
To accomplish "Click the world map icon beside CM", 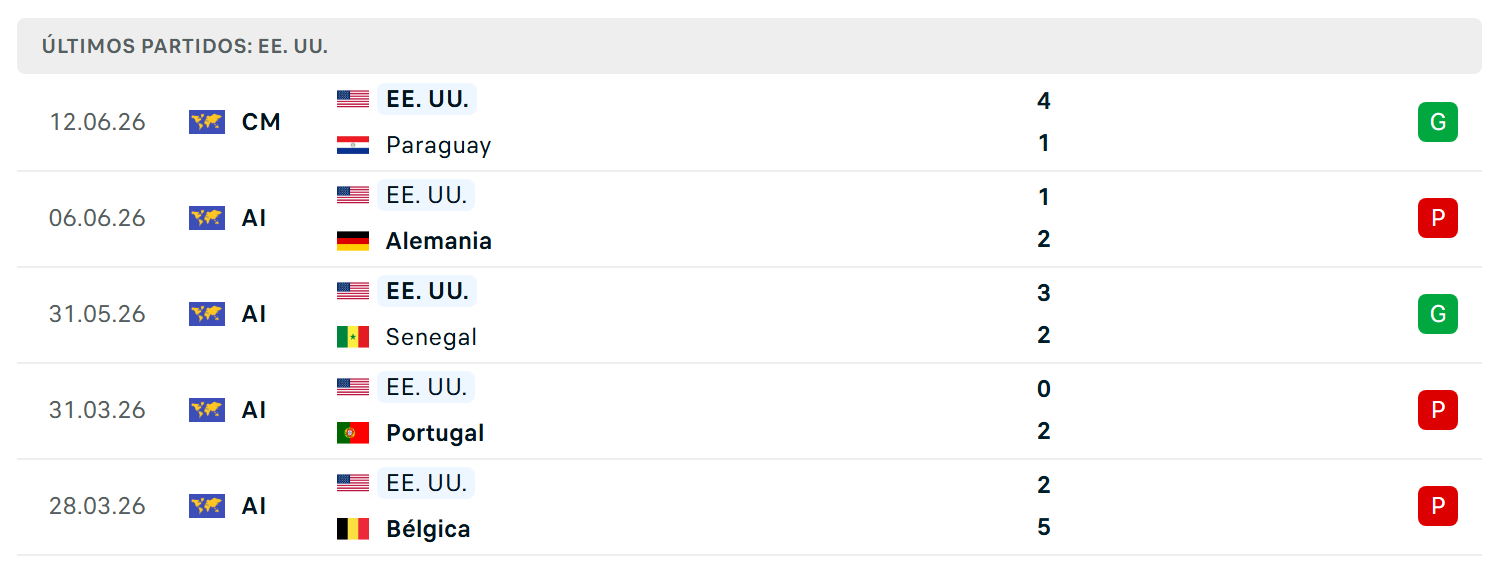I will 207,122.
